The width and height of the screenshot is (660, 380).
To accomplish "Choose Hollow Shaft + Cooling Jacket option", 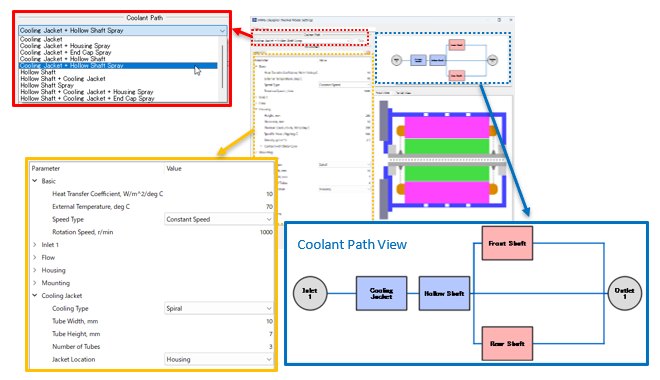I will click(63, 79).
